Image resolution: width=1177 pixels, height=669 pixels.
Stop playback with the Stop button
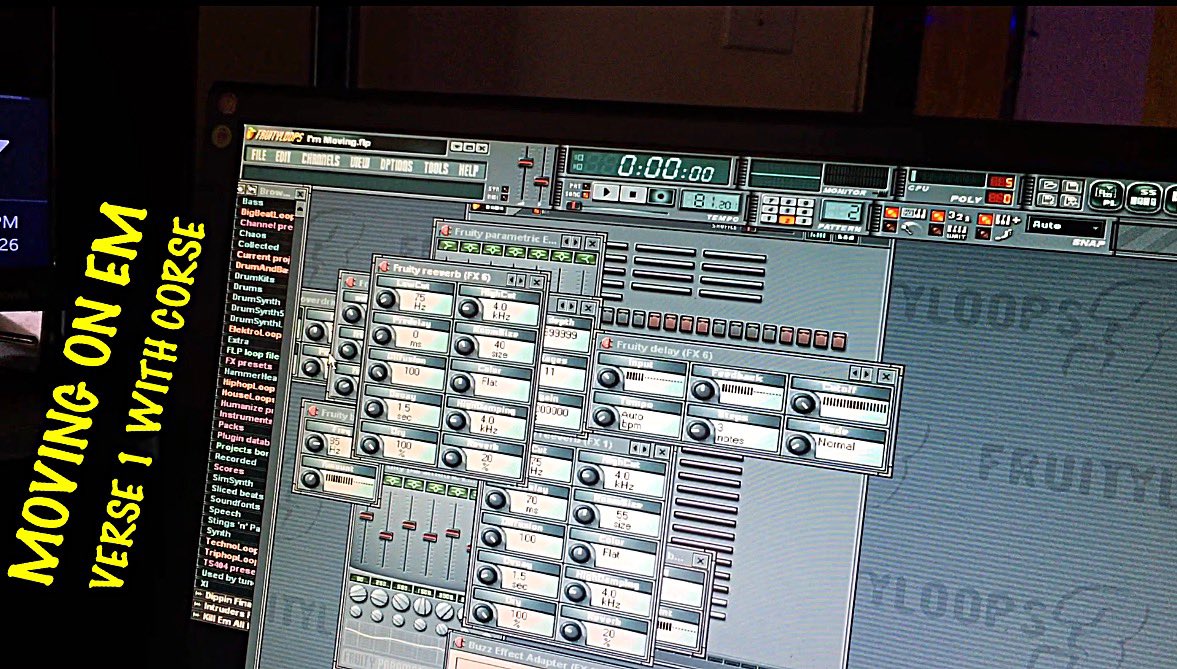(633, 194)
